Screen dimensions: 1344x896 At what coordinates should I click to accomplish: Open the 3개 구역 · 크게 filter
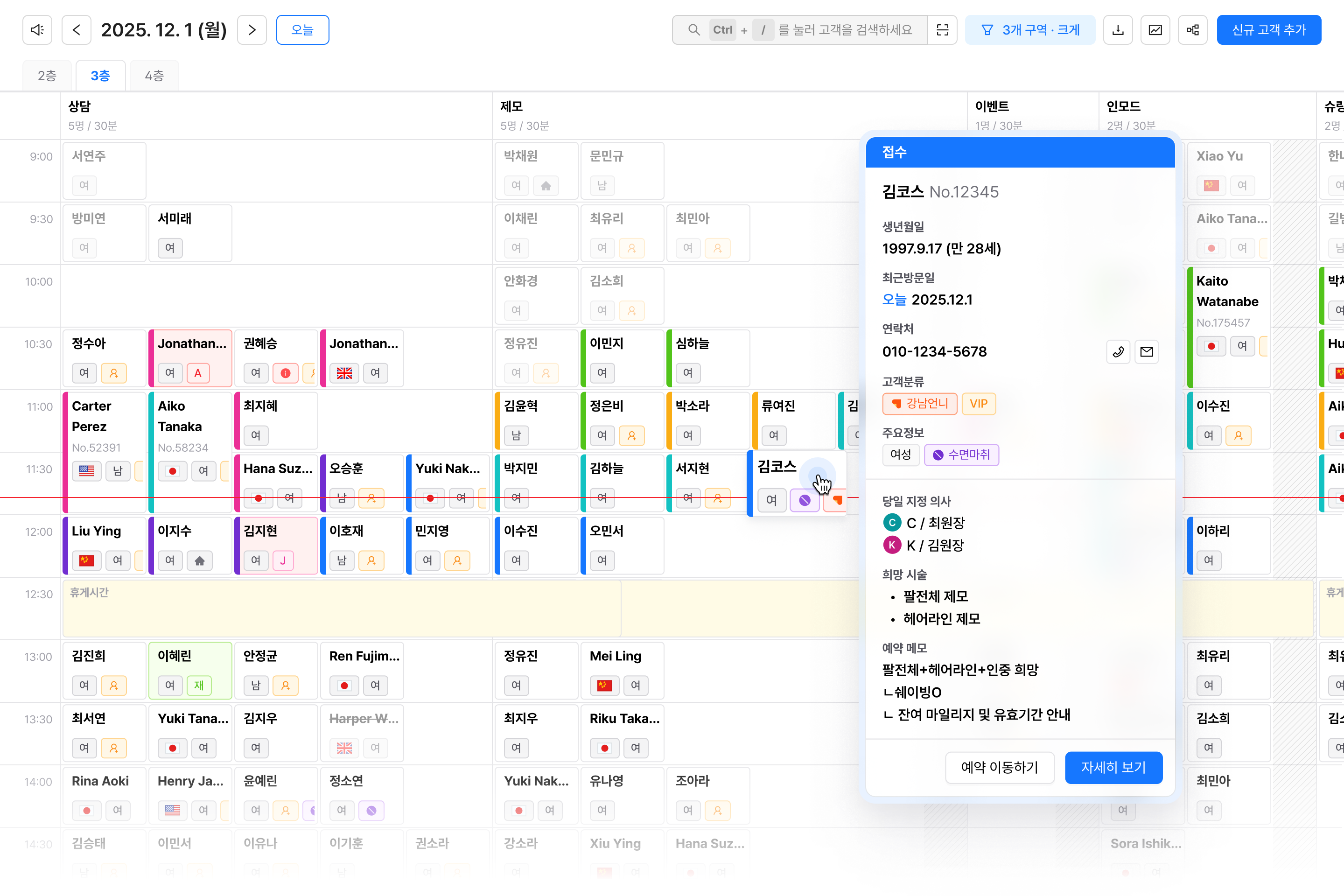1030,30
